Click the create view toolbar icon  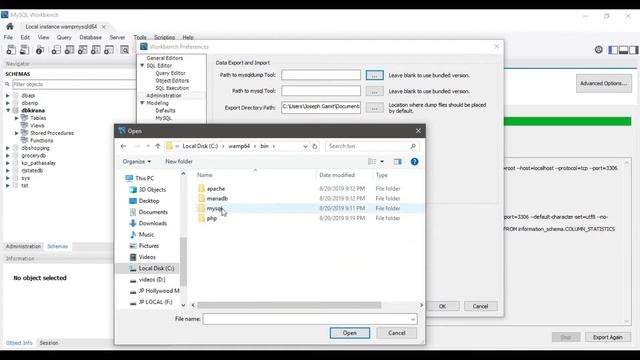(82, 50)
